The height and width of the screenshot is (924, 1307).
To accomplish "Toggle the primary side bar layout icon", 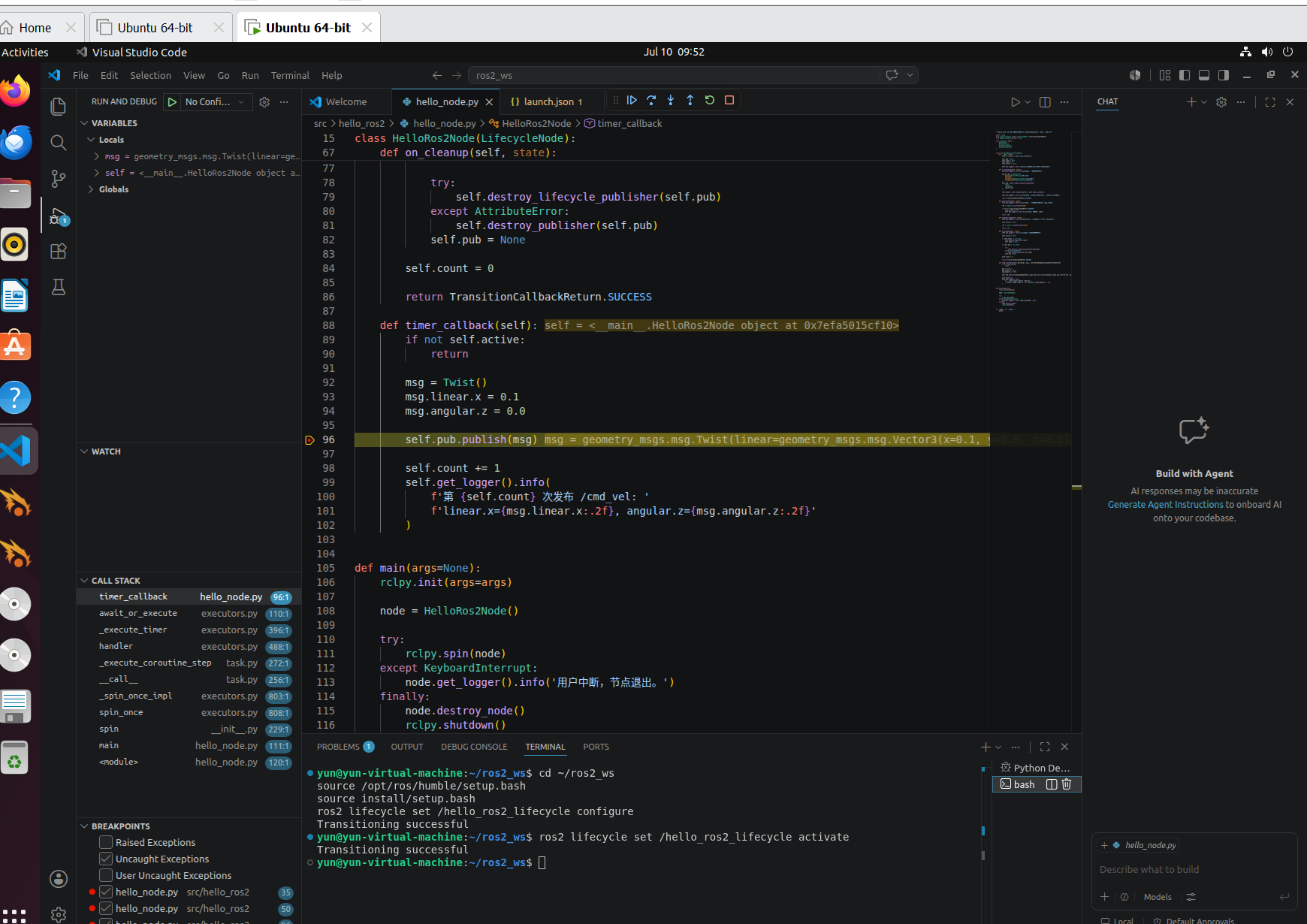I will [x=1185, y=75].
